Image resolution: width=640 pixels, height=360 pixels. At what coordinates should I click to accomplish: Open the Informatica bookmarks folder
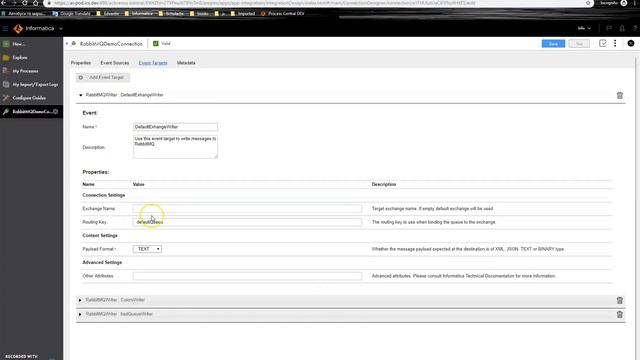click(139, 13)
